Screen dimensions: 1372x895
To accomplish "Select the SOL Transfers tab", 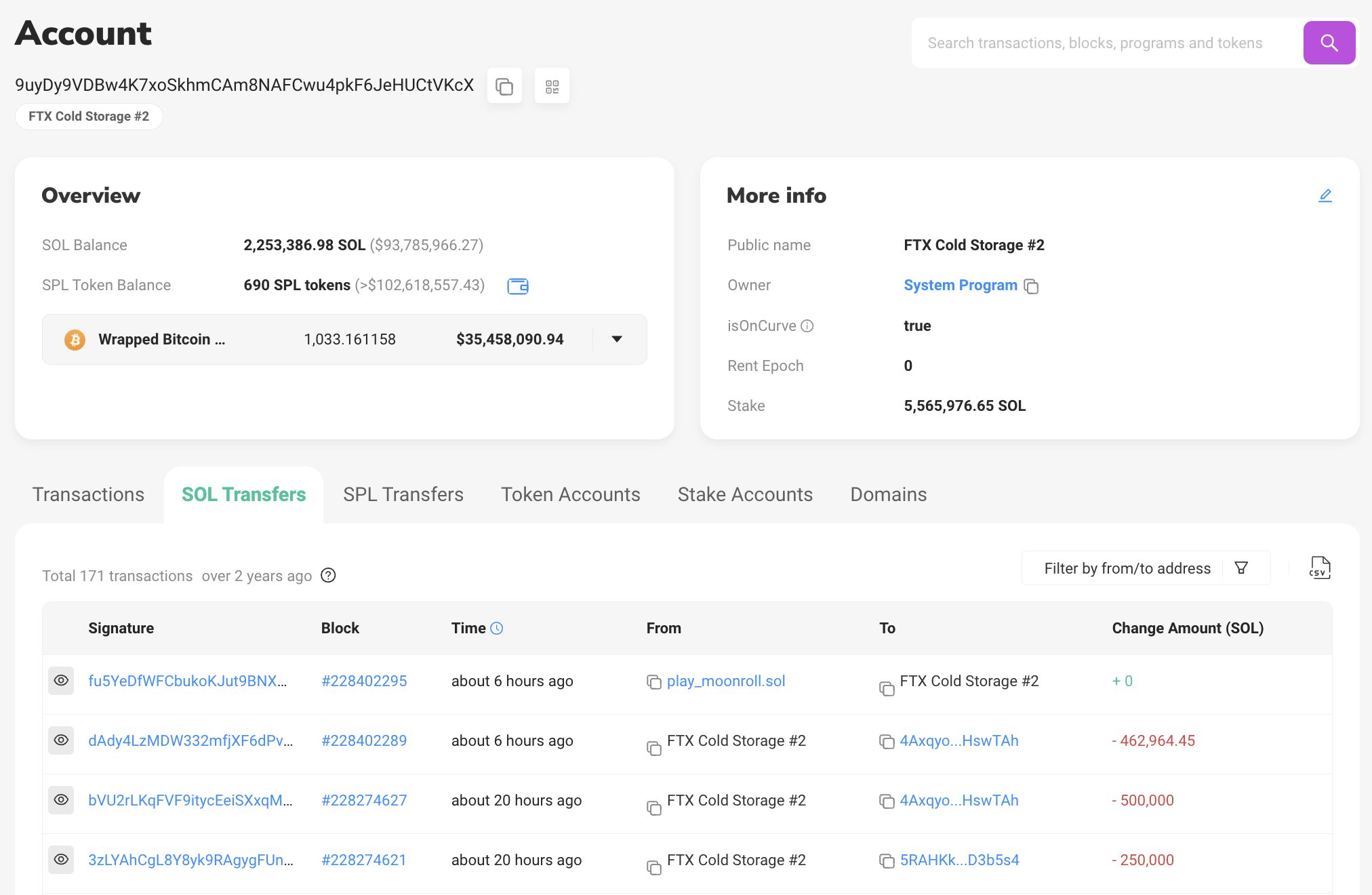I will coord(243,494).
